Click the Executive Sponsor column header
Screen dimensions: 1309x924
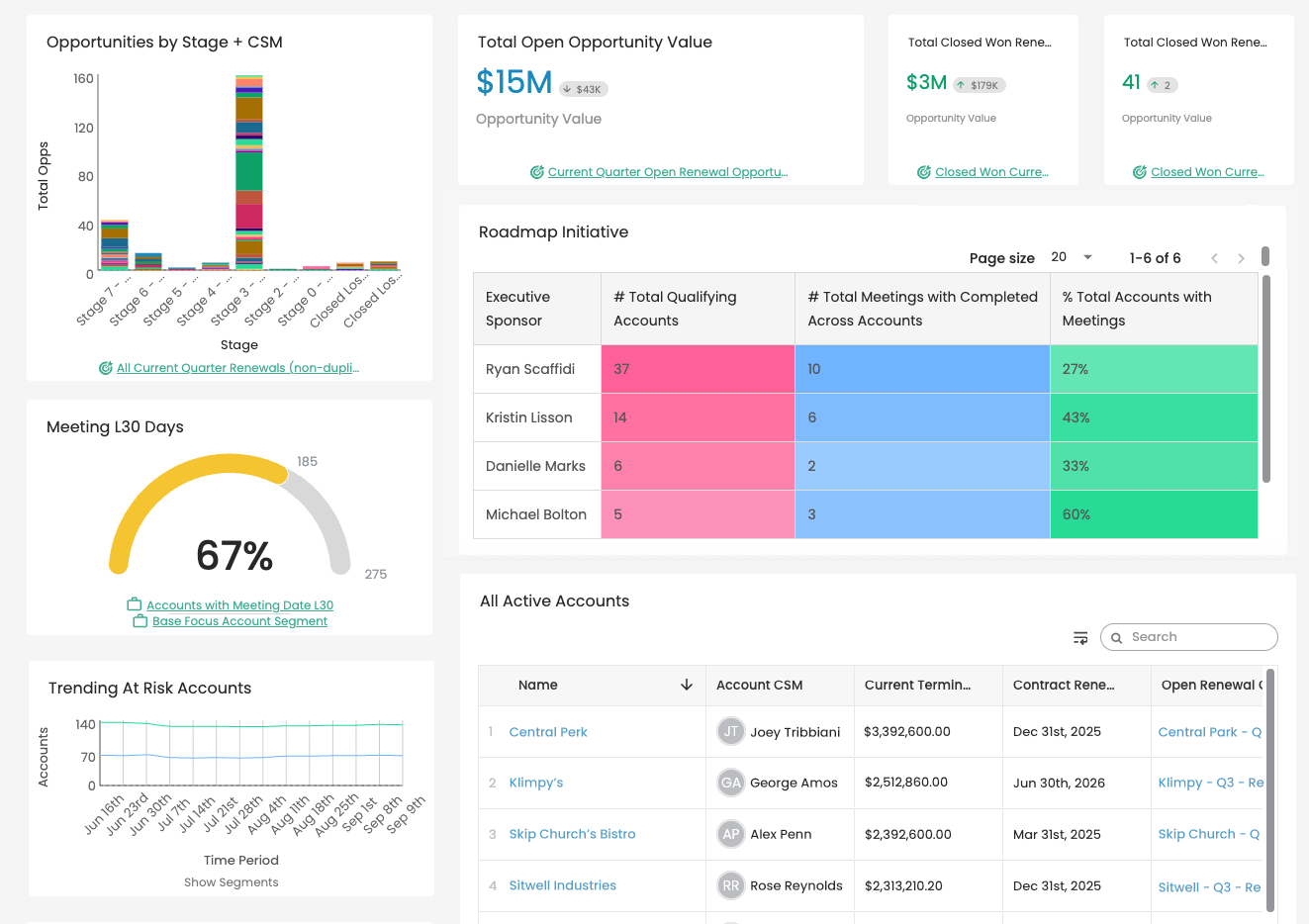coord(537,309)
